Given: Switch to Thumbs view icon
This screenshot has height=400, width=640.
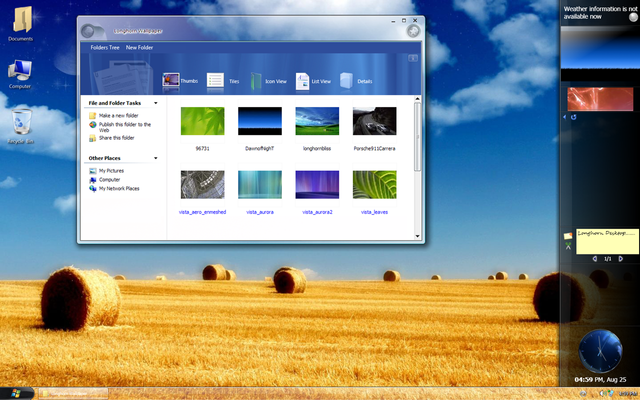Looking at the screenshot, I should pos(171,80).
